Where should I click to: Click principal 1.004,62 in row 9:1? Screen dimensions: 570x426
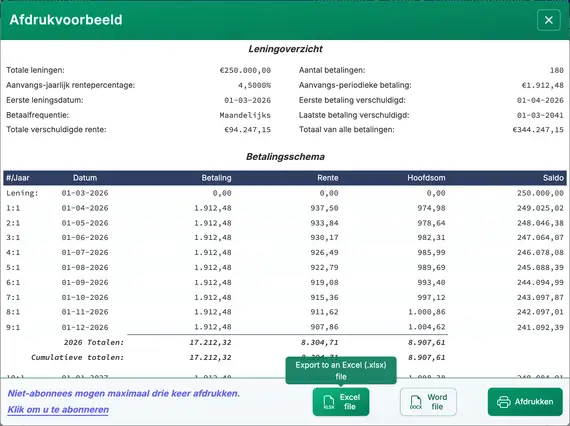click(x=427, y=327)
